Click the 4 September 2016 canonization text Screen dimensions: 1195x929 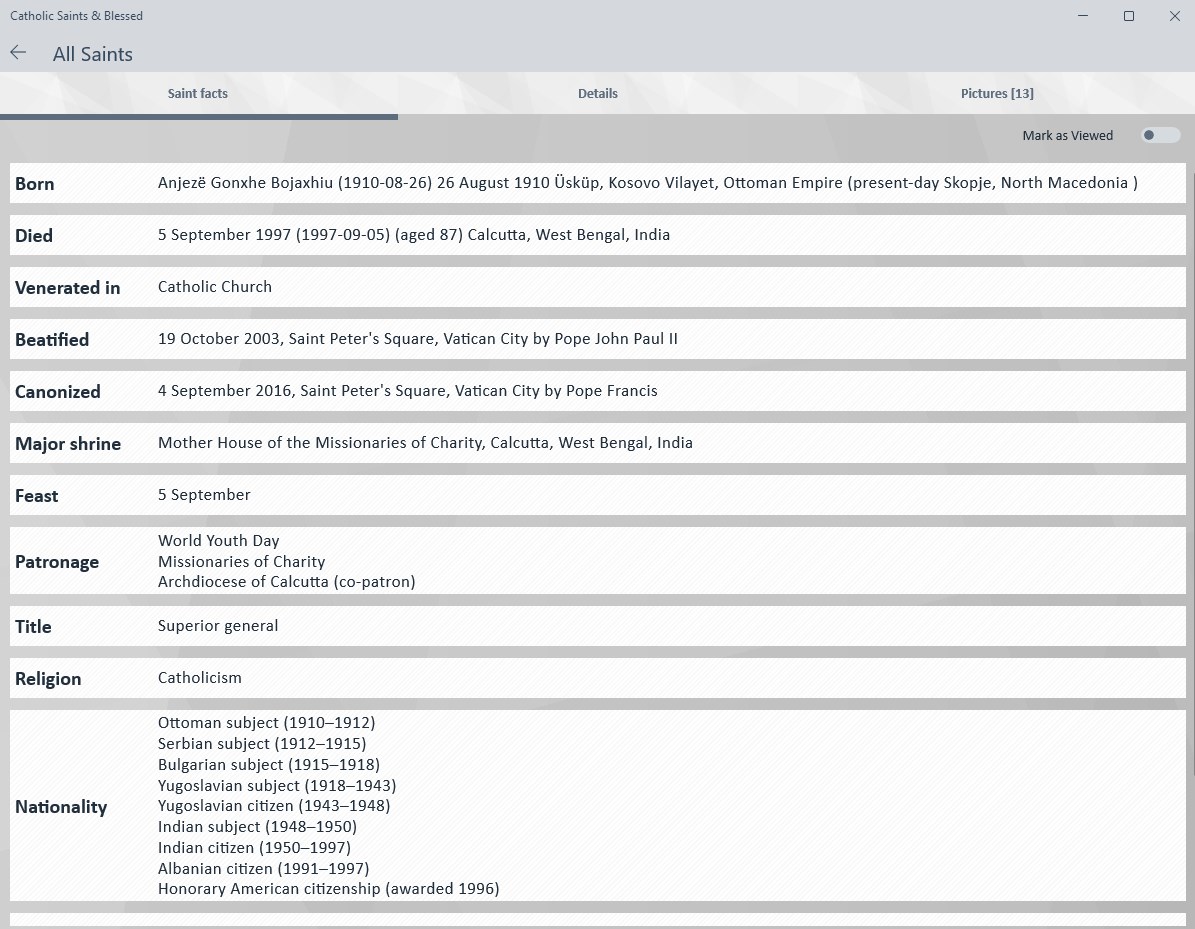point(408,391)
